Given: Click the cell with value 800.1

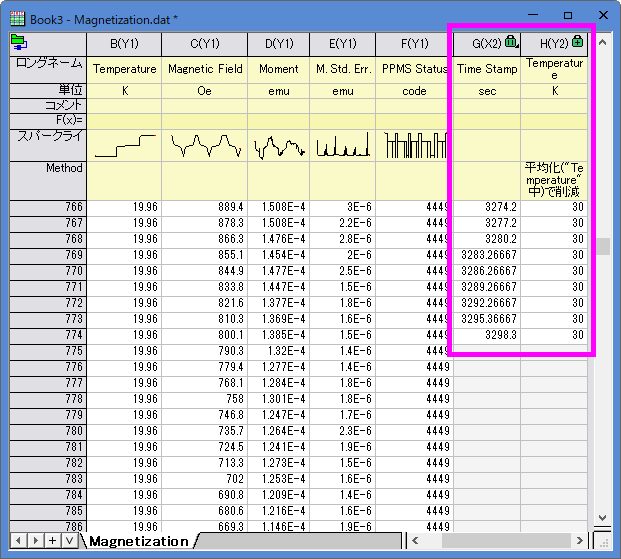Looking at the screenshot, I should (x=205, y=335).
